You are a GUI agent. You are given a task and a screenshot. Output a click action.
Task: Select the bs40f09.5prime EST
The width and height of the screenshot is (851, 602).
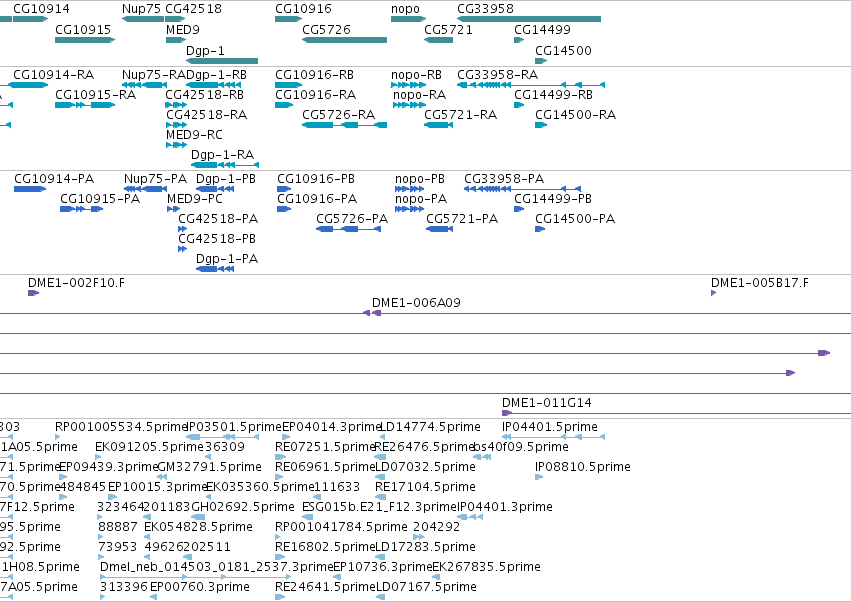click(x=521, y=447)
